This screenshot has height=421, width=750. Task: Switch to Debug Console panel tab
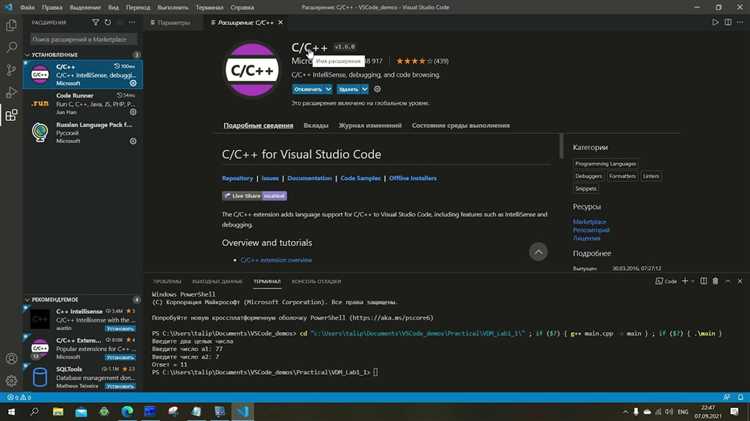pyautogui.click(x=317, y=281)
